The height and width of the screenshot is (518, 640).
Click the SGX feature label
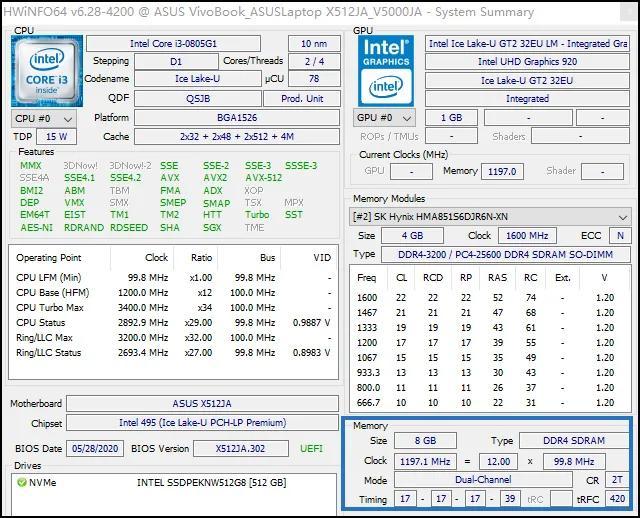click(212, 228)
